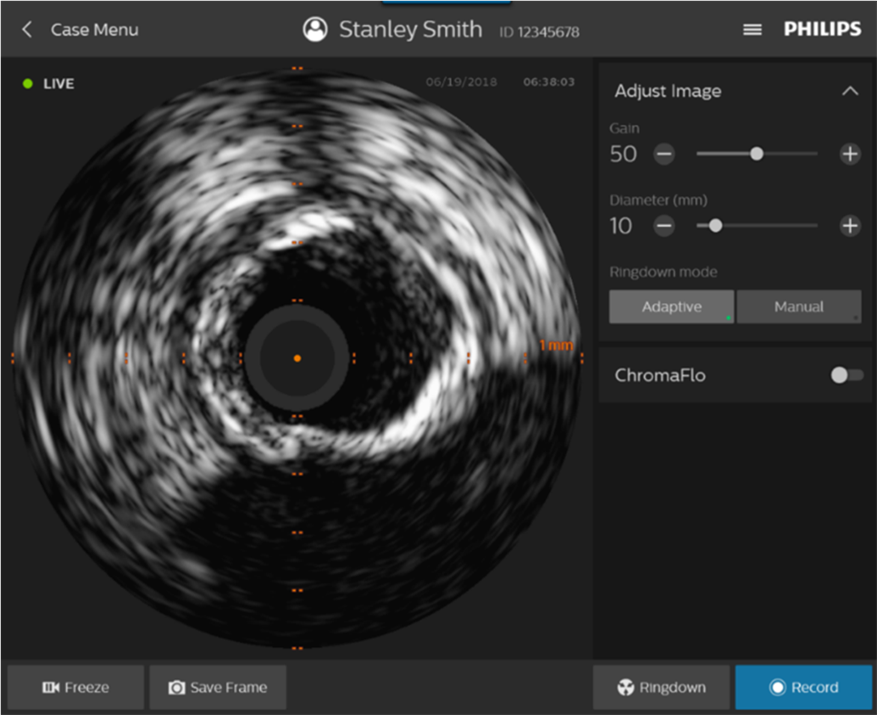Click the orange catheter center dot

(298, 358)
